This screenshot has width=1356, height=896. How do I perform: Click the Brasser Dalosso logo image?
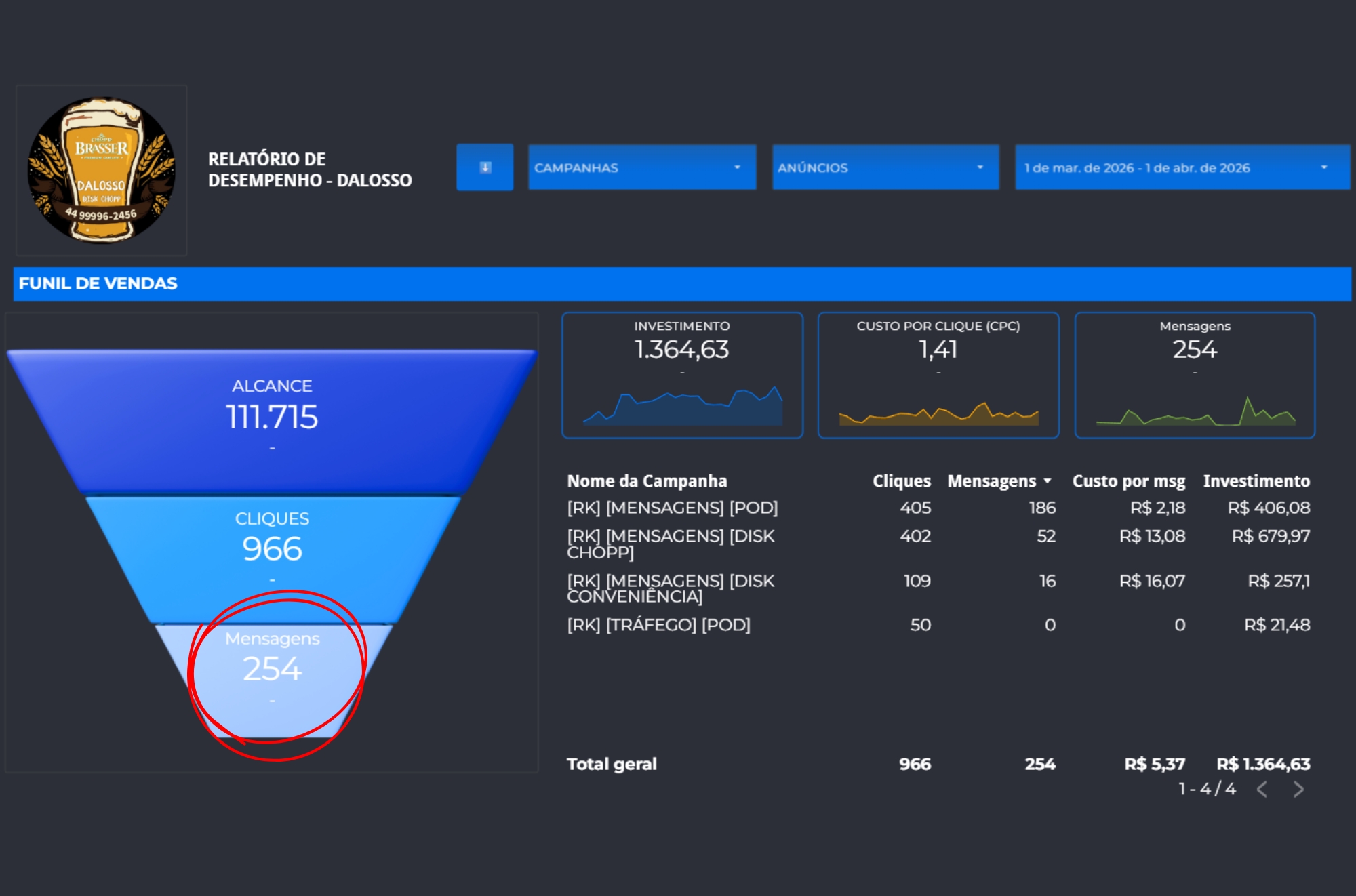[102, 170]
